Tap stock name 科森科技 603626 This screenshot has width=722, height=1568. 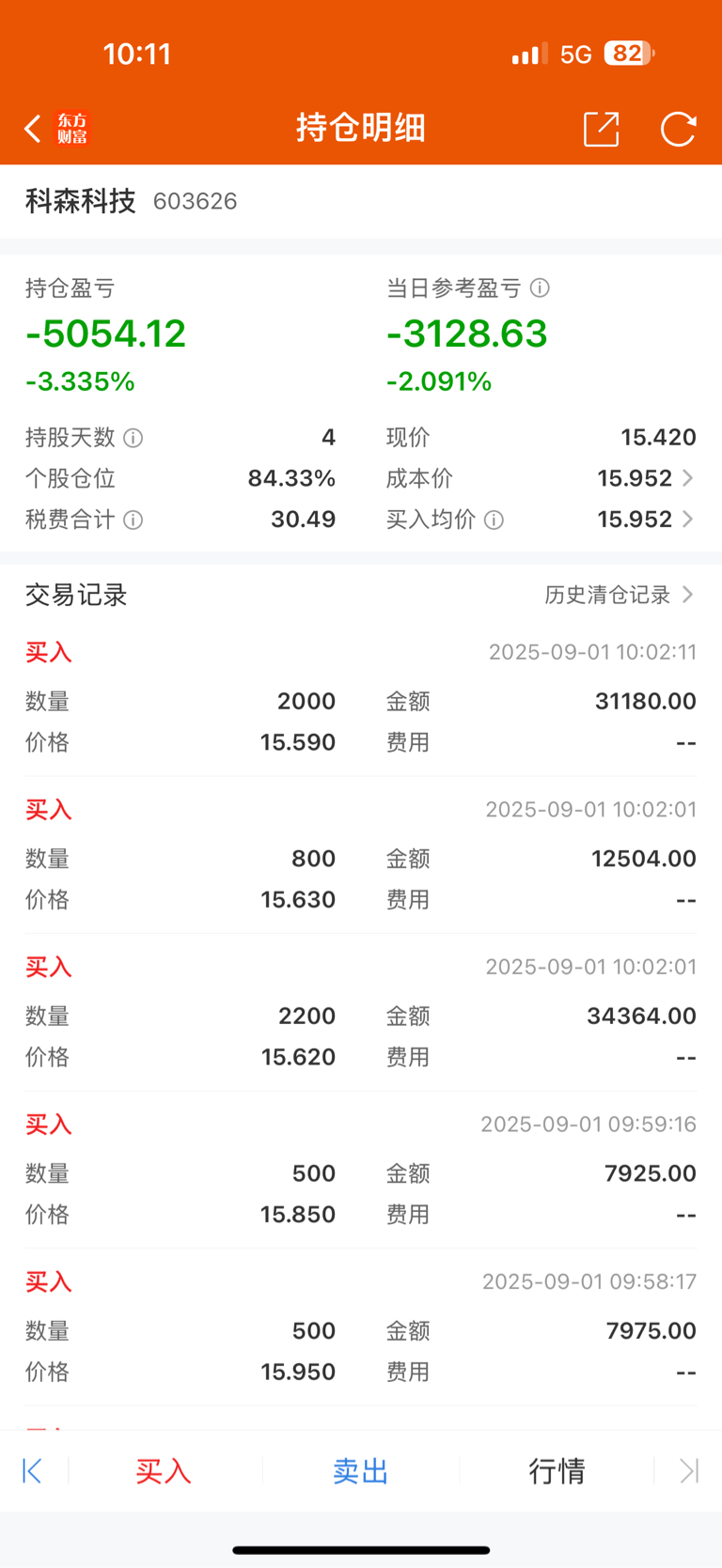click(x=131, y=201)
